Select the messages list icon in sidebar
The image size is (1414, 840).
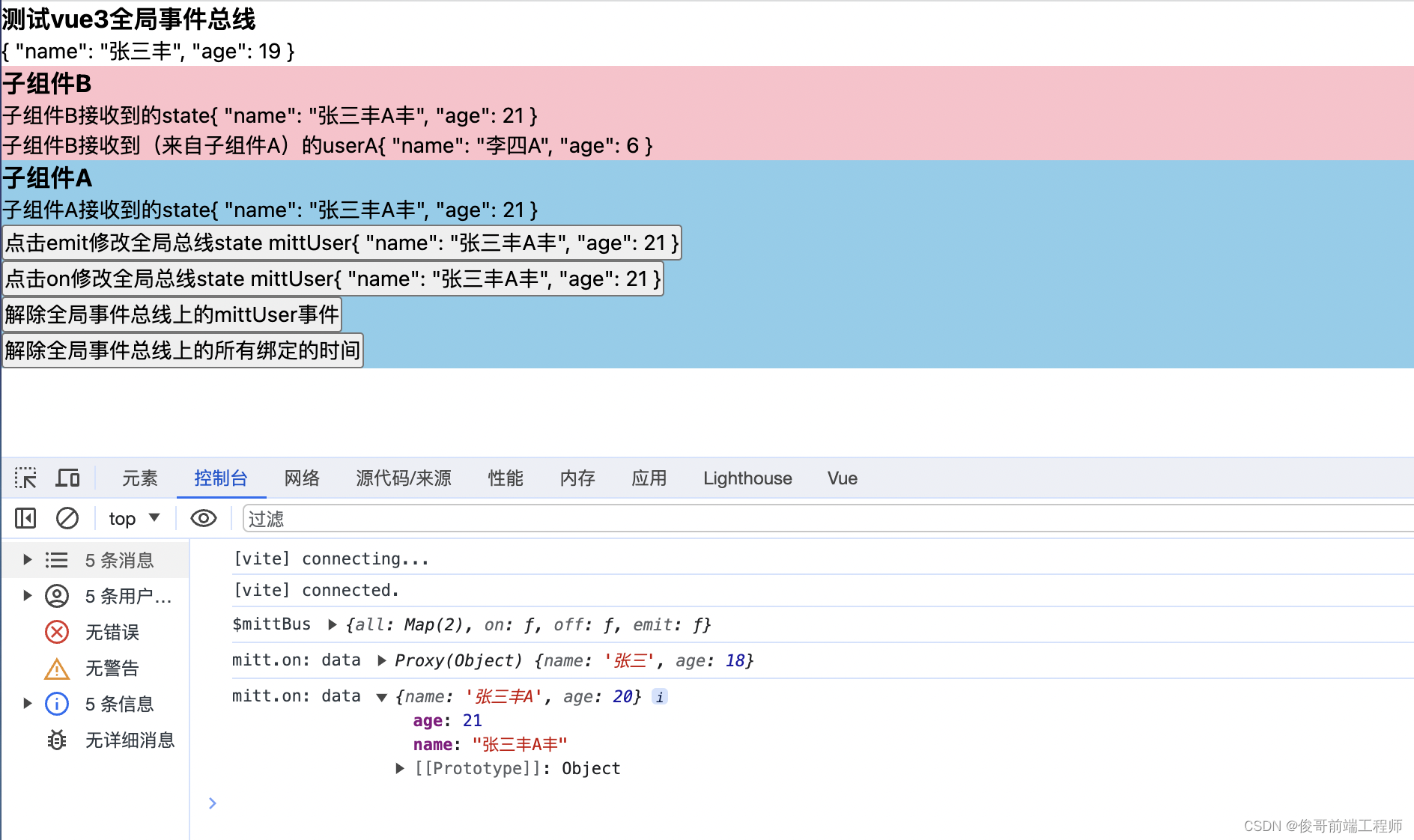pos(57,560)
